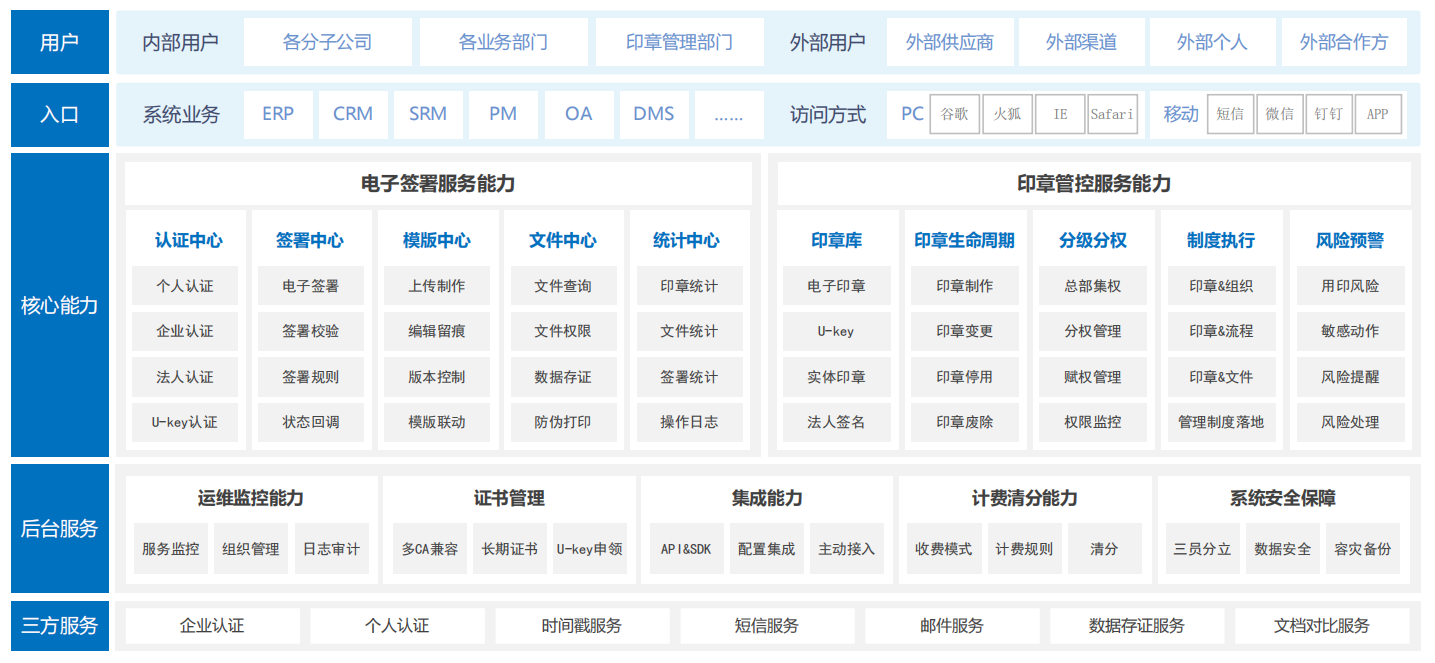Click the 多CA兼容 item
Image resolution: width=1435 pixels, height=663 pixels.
[x=429, y=549]
